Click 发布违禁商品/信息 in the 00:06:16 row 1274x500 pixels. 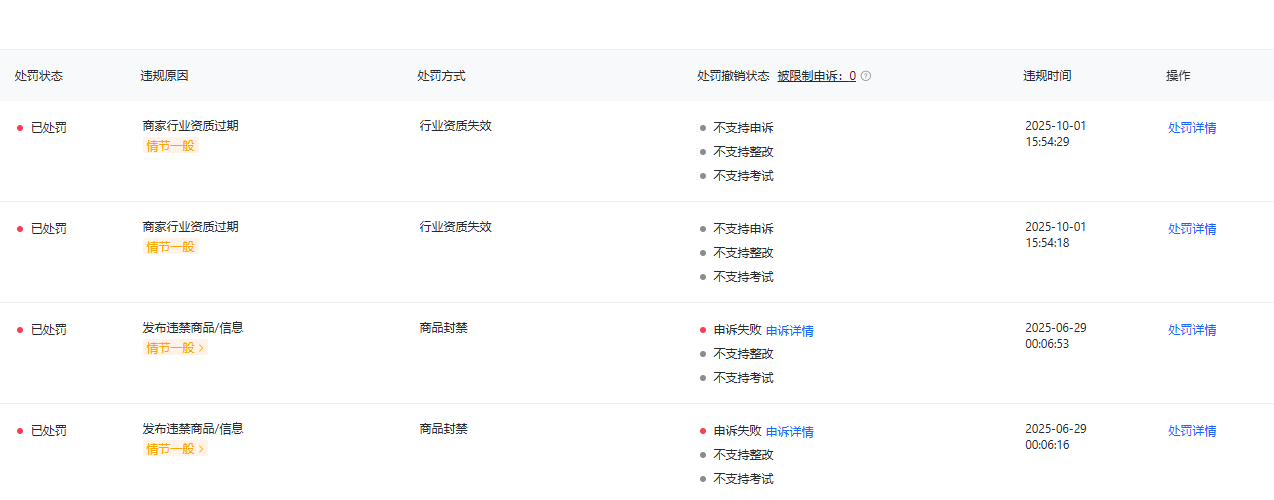[193, 428]
